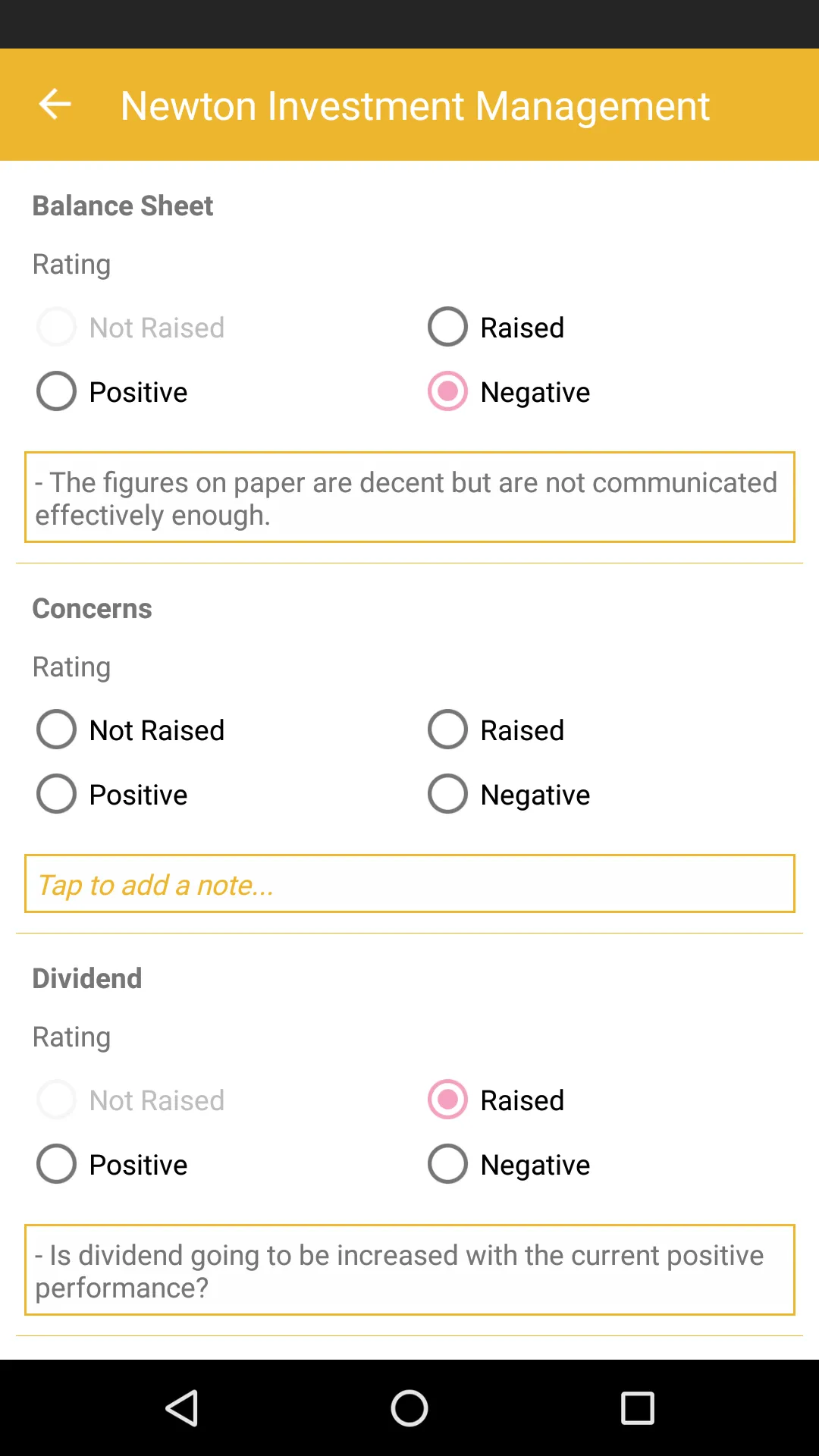
Task: Edit the Balance Sheet note about figures
Action: (x=409, y=497)
